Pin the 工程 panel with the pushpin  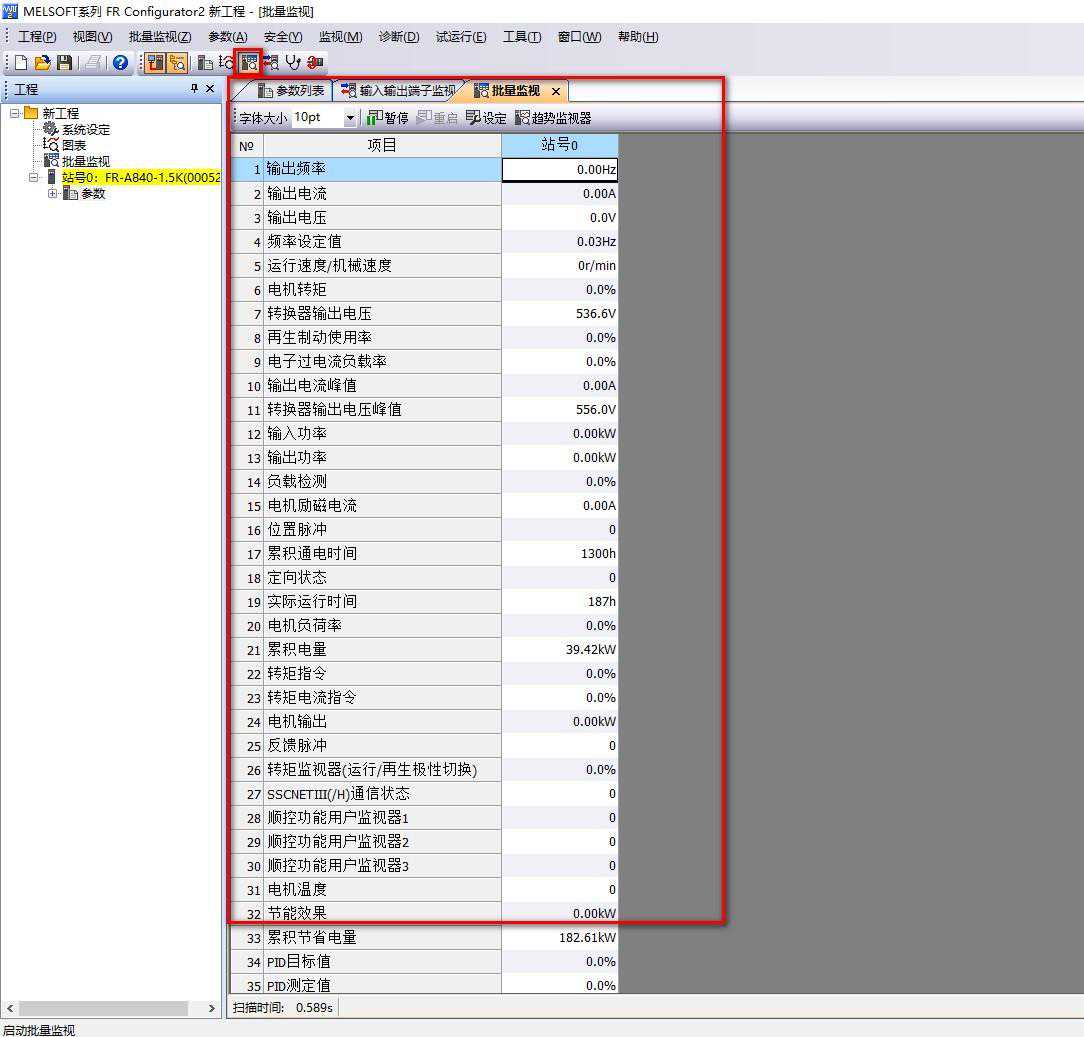coord(194,89)
